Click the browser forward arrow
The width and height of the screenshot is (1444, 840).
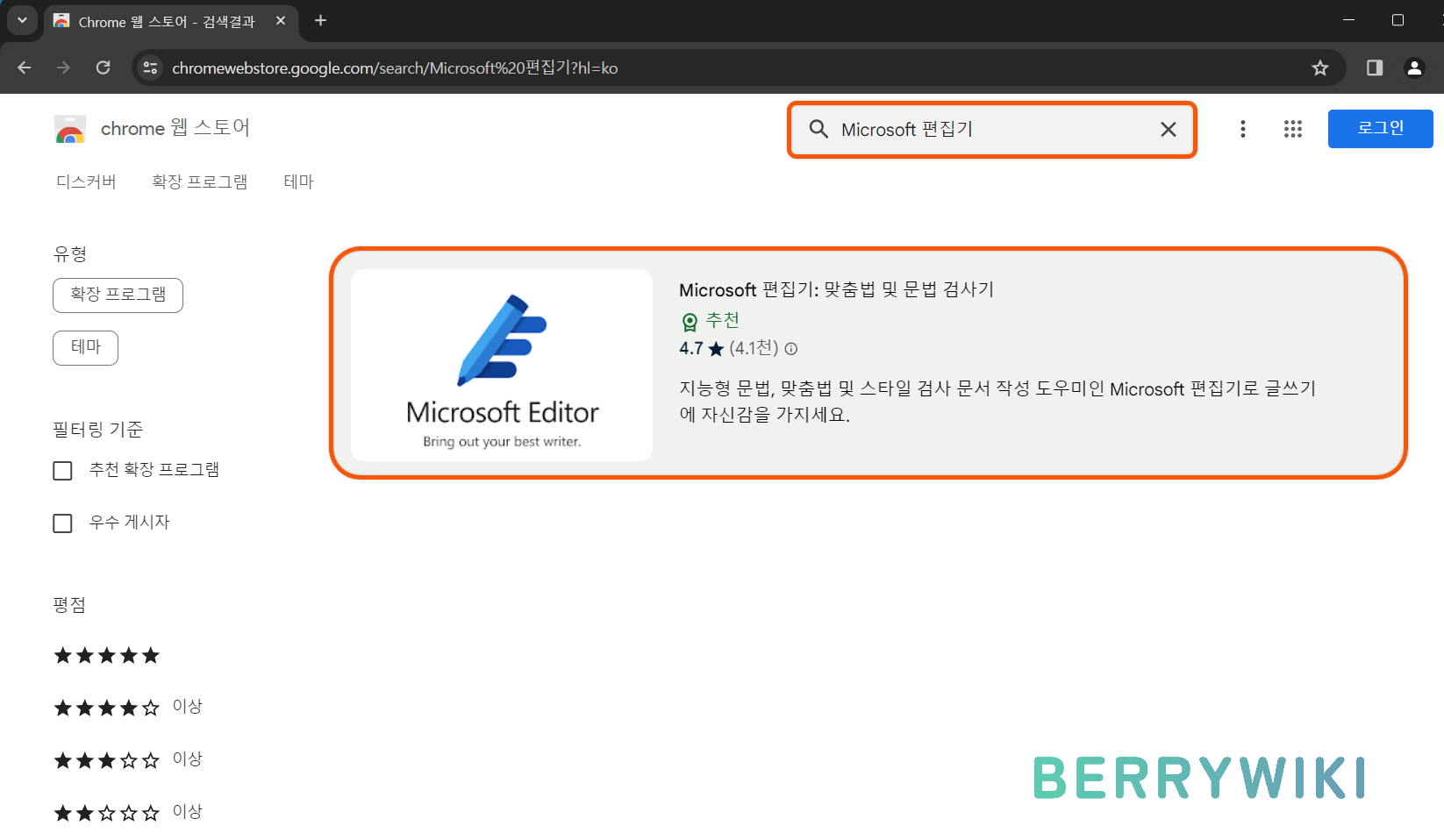[x=63, y=68]
